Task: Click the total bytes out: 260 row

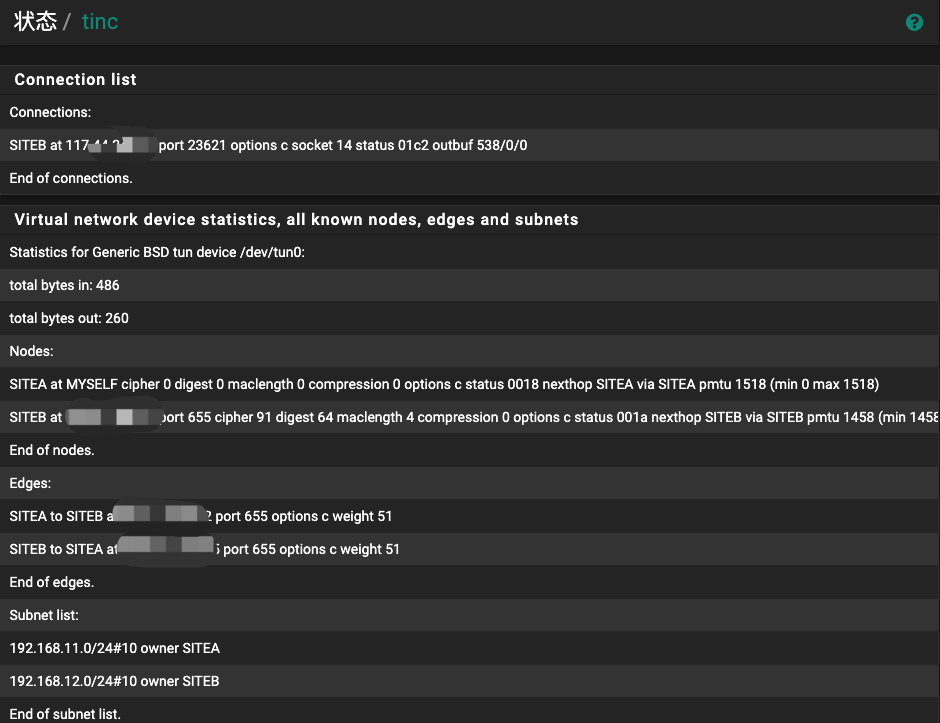Action: point(69,319)
